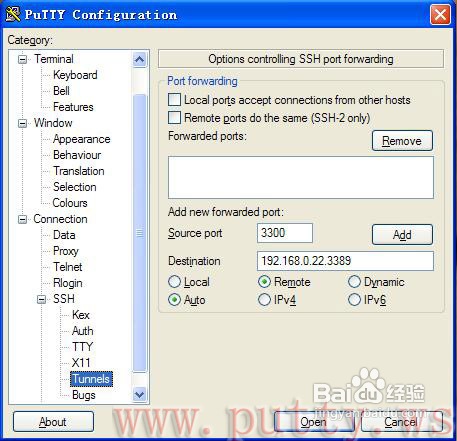Click the Cancel button

[x=401, y=422]
